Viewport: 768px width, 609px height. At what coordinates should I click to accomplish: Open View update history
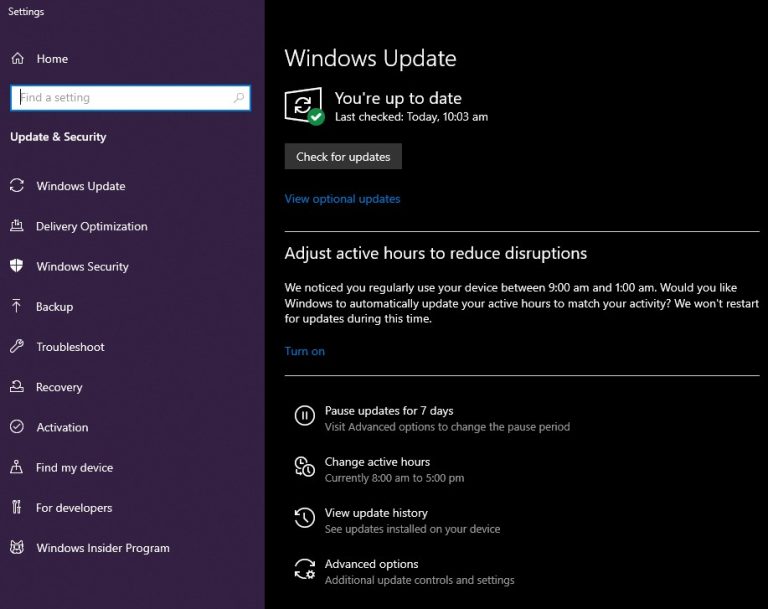coord(376,513)
